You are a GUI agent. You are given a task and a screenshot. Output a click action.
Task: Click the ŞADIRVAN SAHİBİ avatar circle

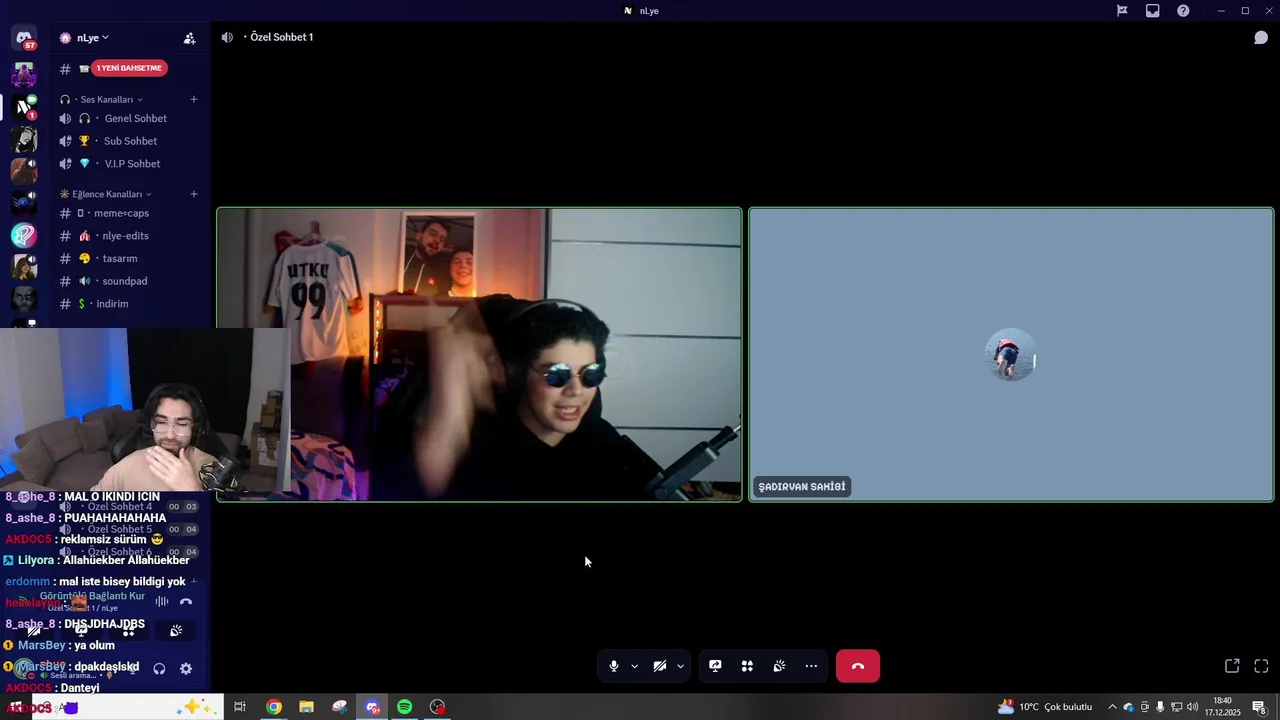[1010, 354]
